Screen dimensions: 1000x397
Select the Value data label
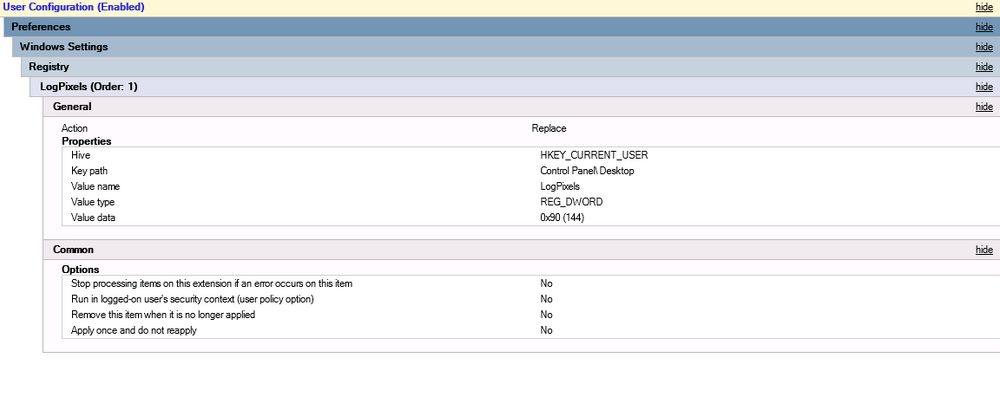pyautogui.click(x=93, y=218)
